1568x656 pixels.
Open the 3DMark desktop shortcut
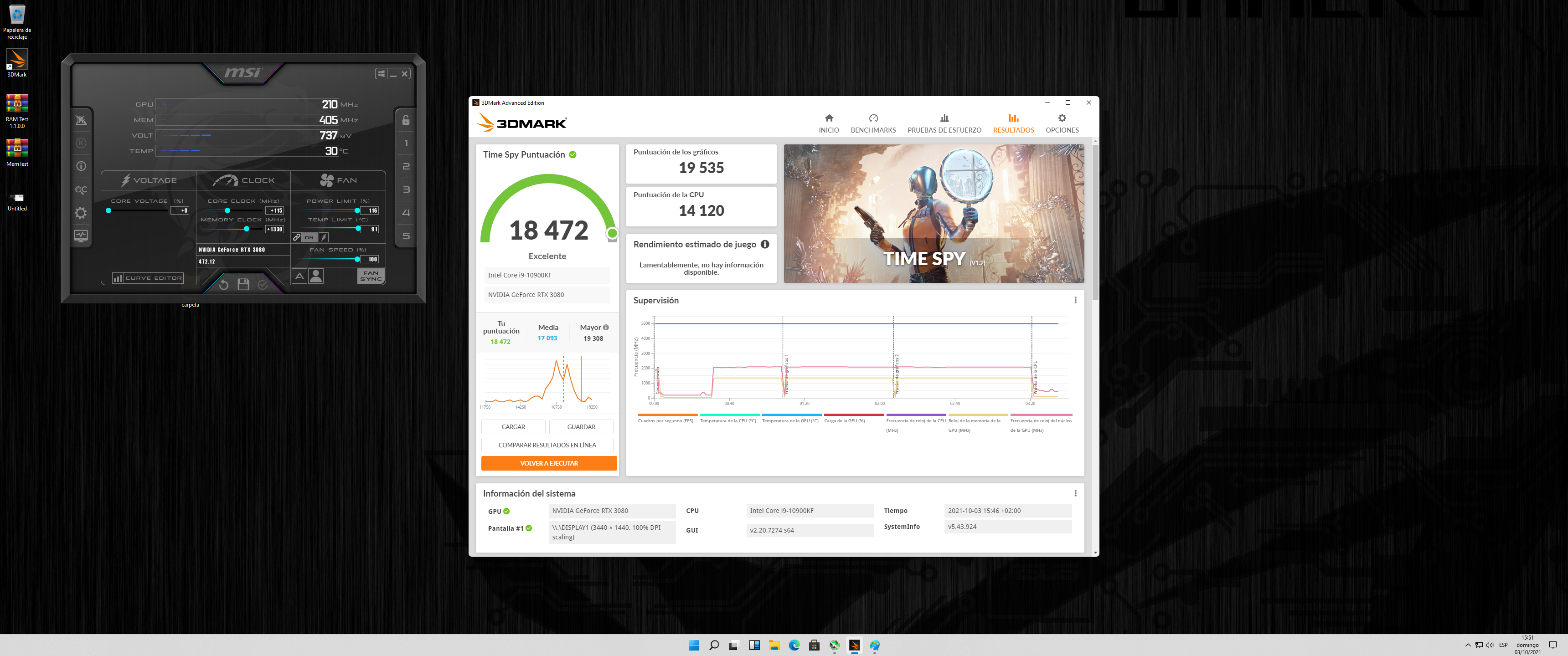pyautogui.click(x=17, y=63)
